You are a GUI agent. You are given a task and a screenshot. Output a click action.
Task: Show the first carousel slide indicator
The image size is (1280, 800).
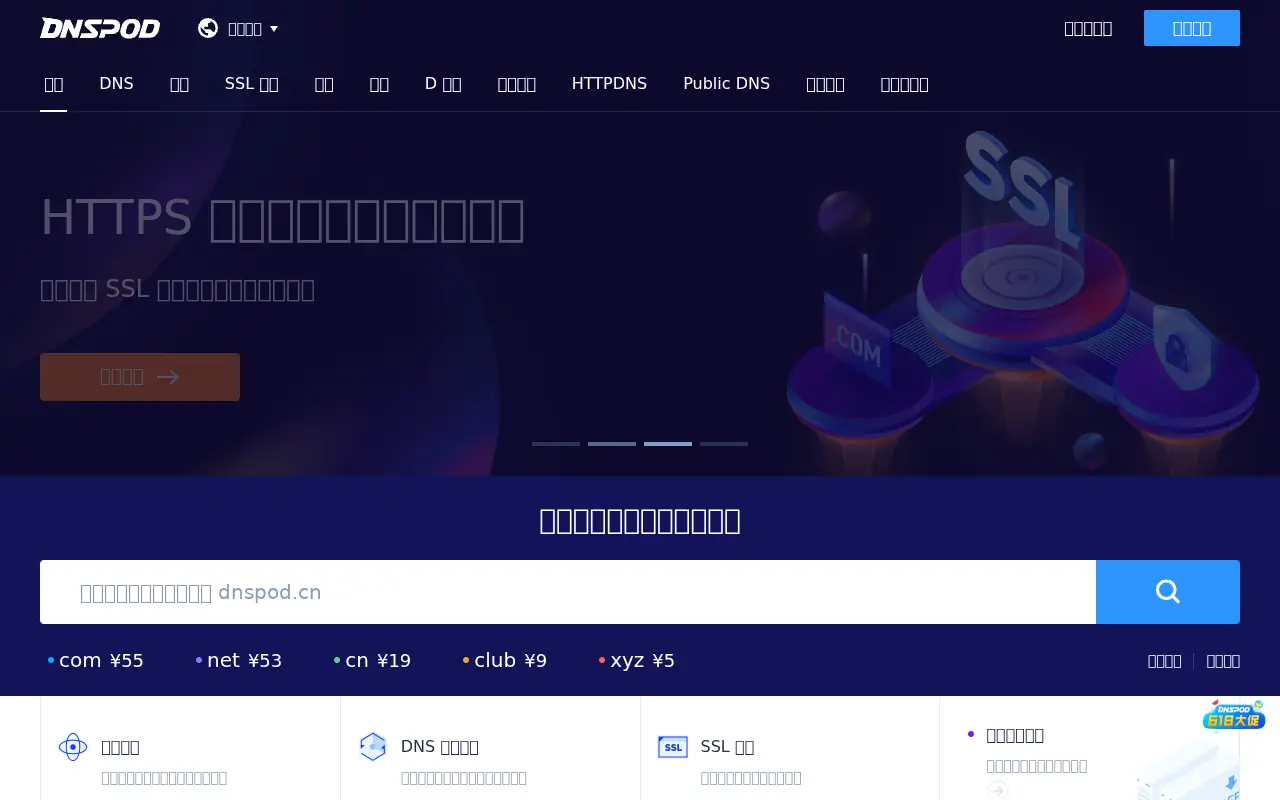coord(556,443)
